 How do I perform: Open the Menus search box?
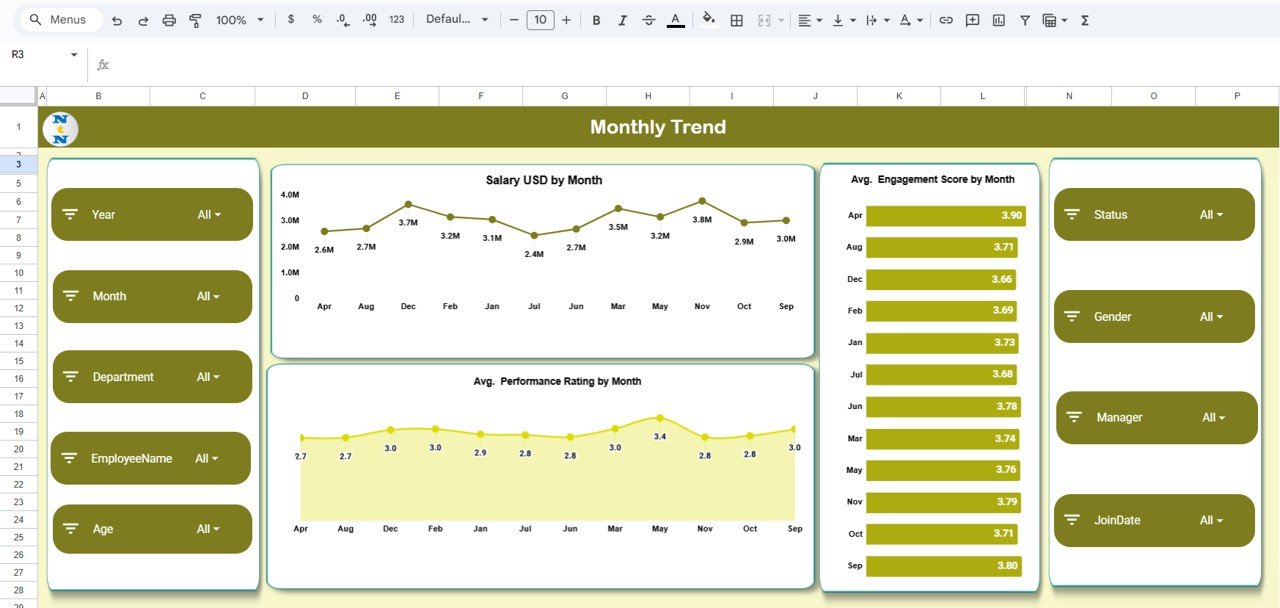coord(60,19)
